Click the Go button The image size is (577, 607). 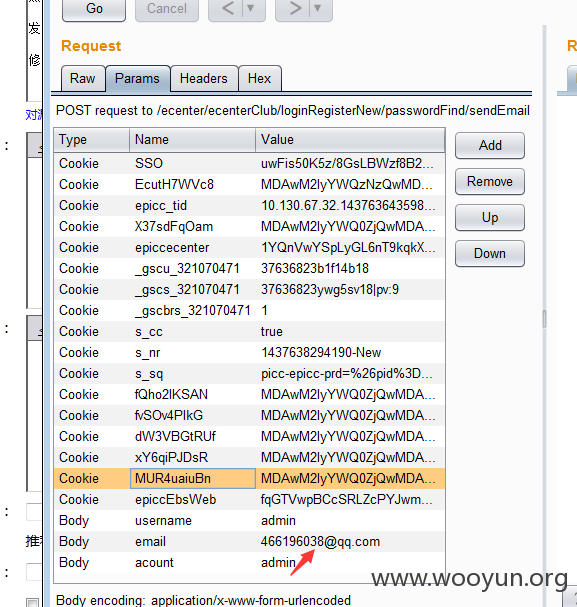point(94,9)
